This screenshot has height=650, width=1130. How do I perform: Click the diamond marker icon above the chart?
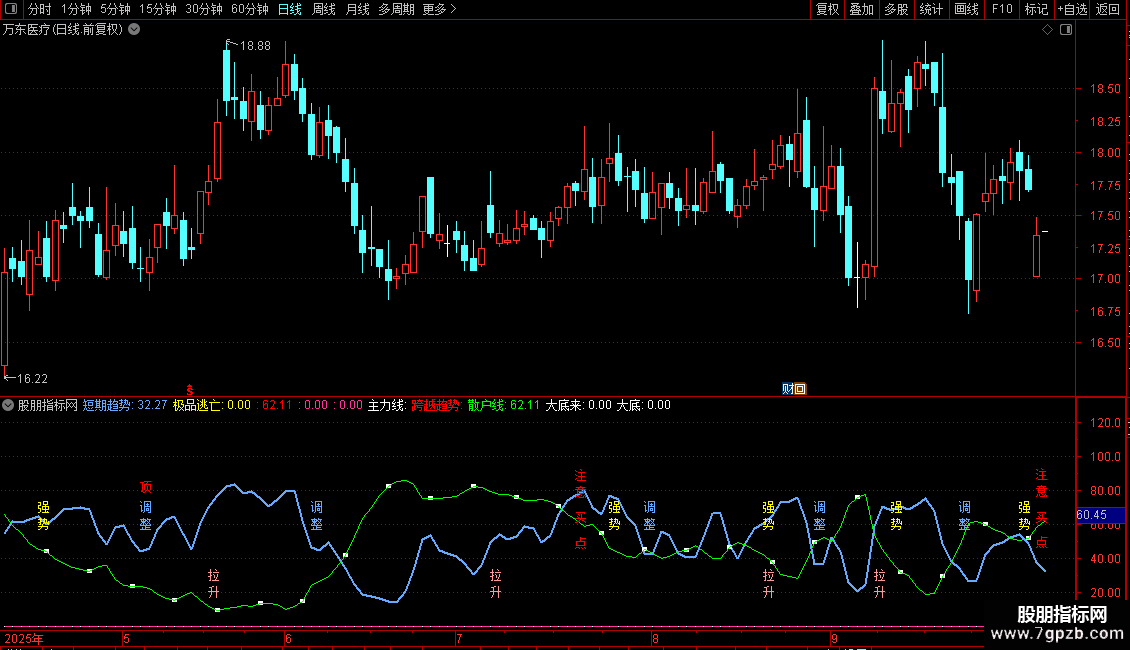tap(1047, 30)
